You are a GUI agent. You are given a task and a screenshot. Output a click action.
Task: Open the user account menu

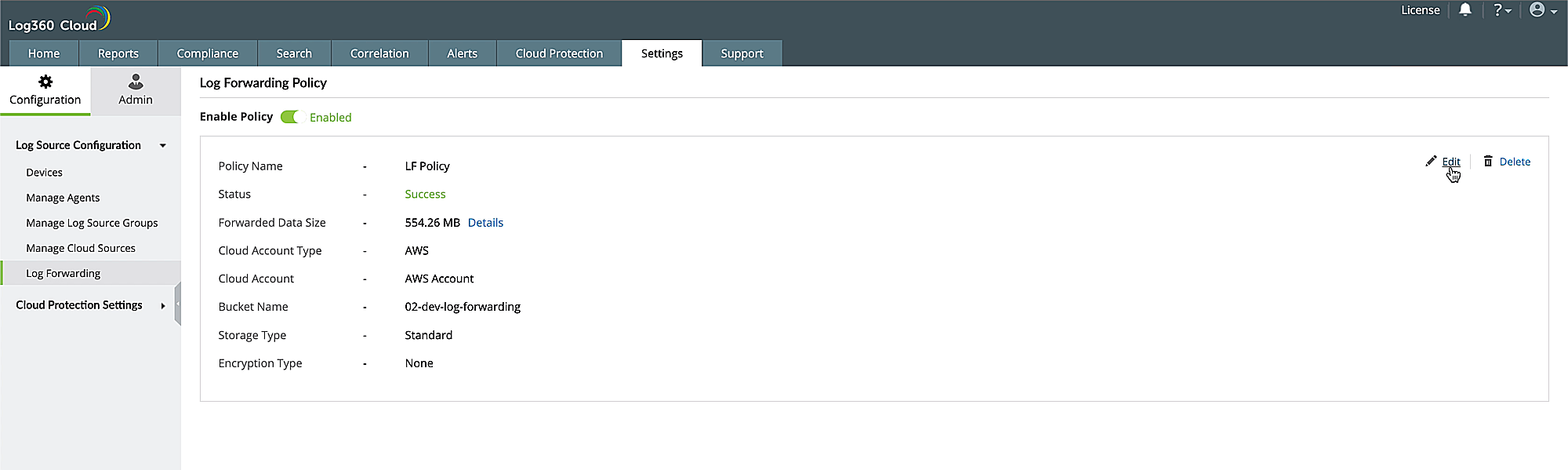pos(1543,10)
